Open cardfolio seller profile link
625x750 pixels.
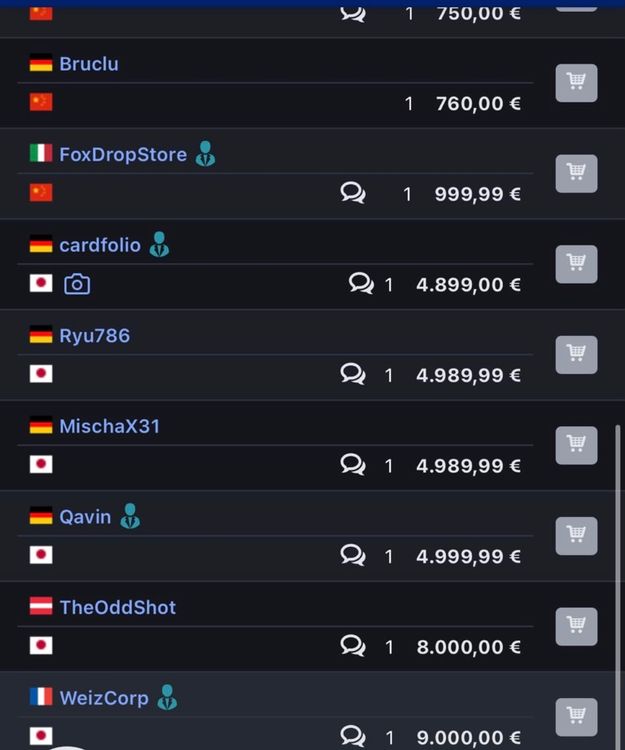tap(100, 245)
